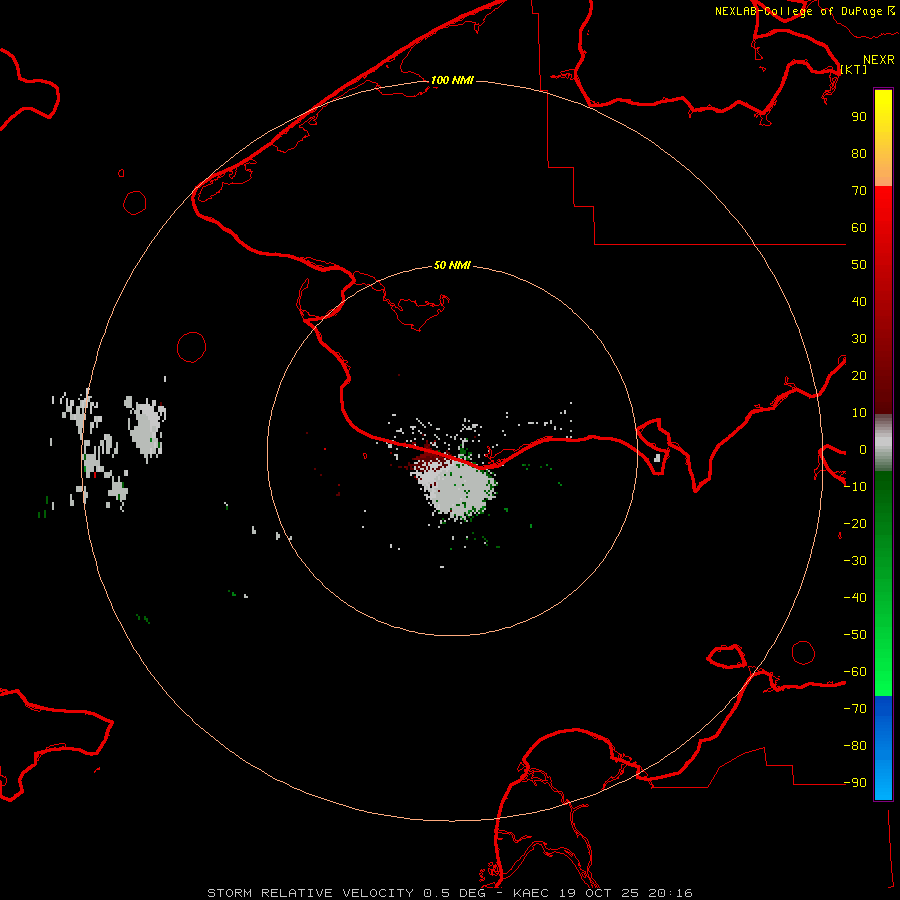Click the 50 value on velocity scale

tap(859, 265)
